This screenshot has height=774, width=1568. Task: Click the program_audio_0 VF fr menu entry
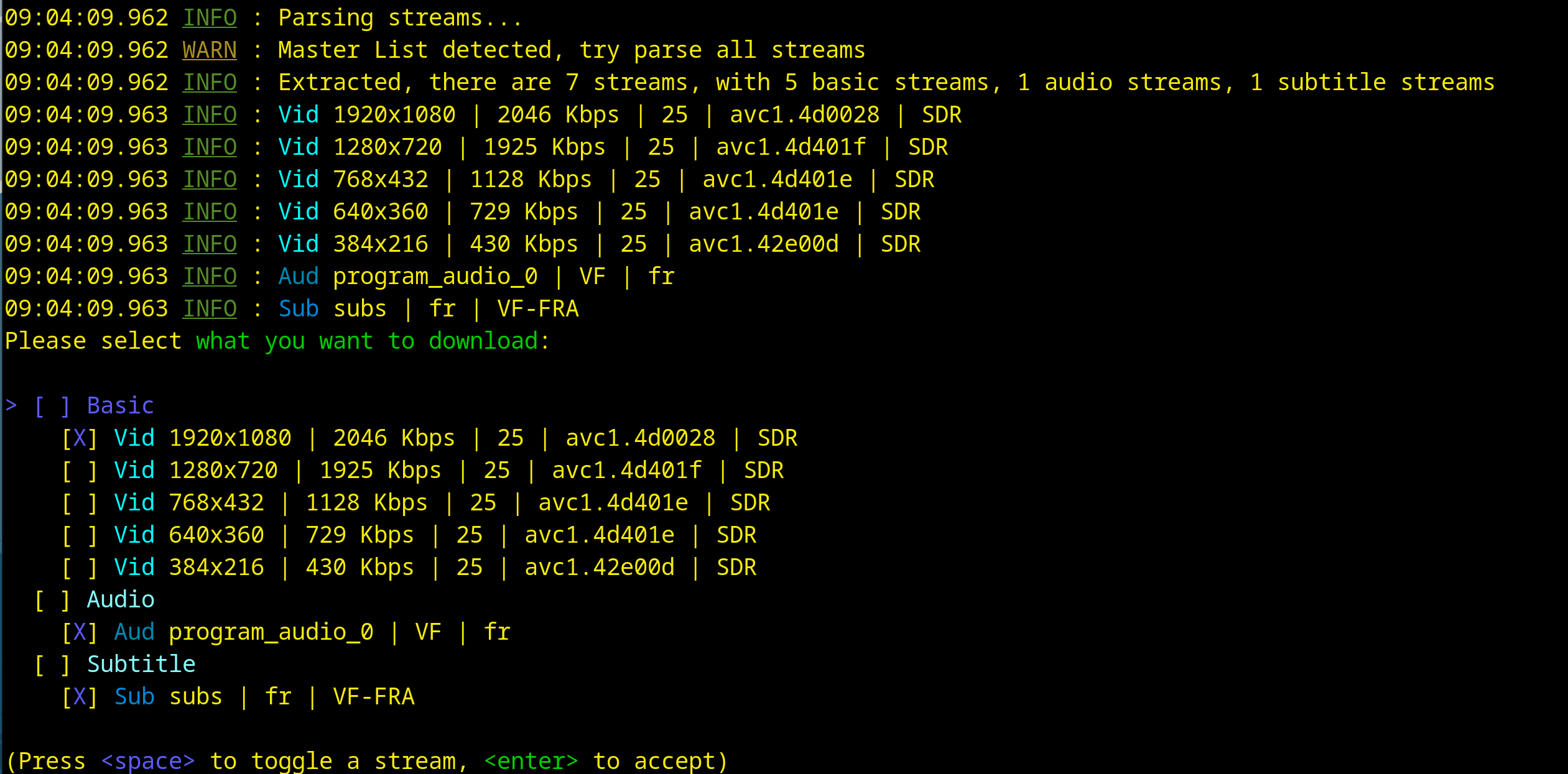coord(311,632)
